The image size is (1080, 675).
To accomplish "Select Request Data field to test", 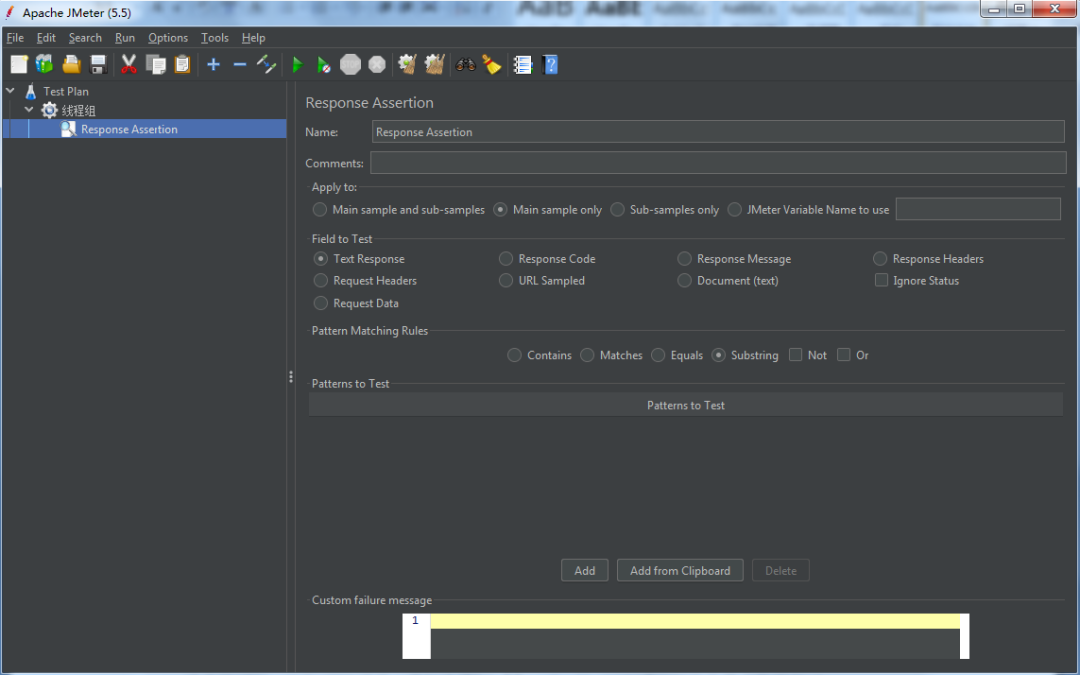I will point(320,303).
